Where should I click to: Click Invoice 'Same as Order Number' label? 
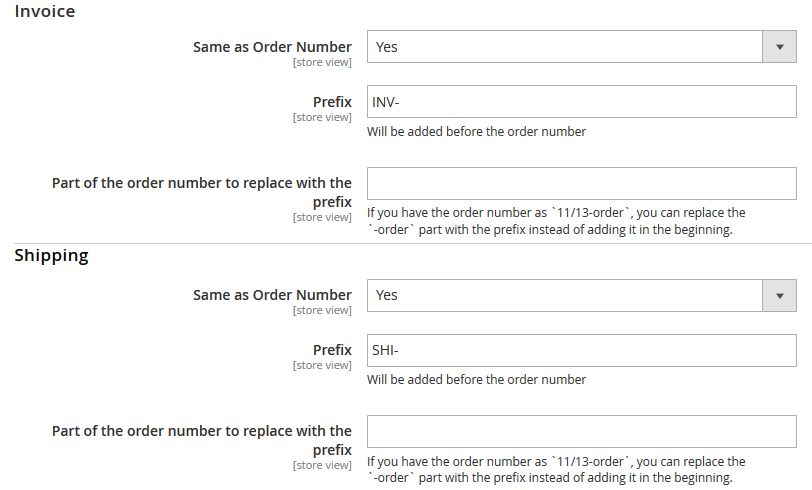272,47
